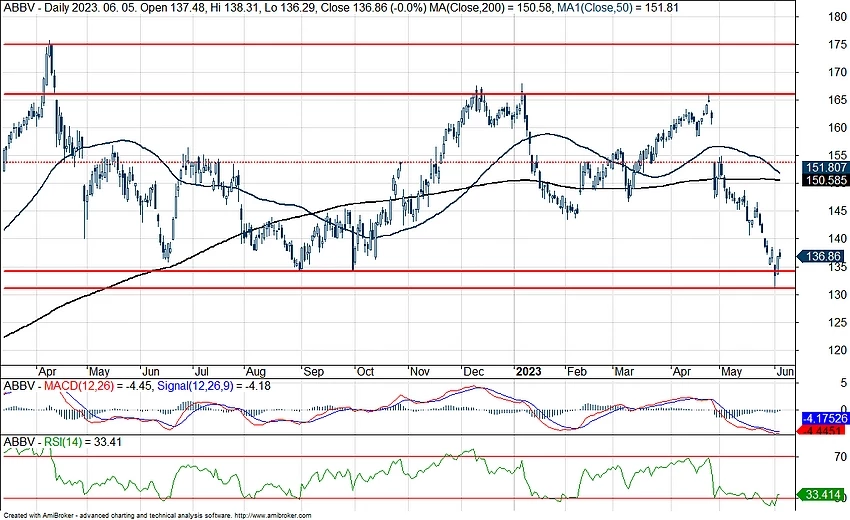Click the 136.86 last price marker
Image resolution: width=850 pixels, height=520 pixels.
[822, 256]
